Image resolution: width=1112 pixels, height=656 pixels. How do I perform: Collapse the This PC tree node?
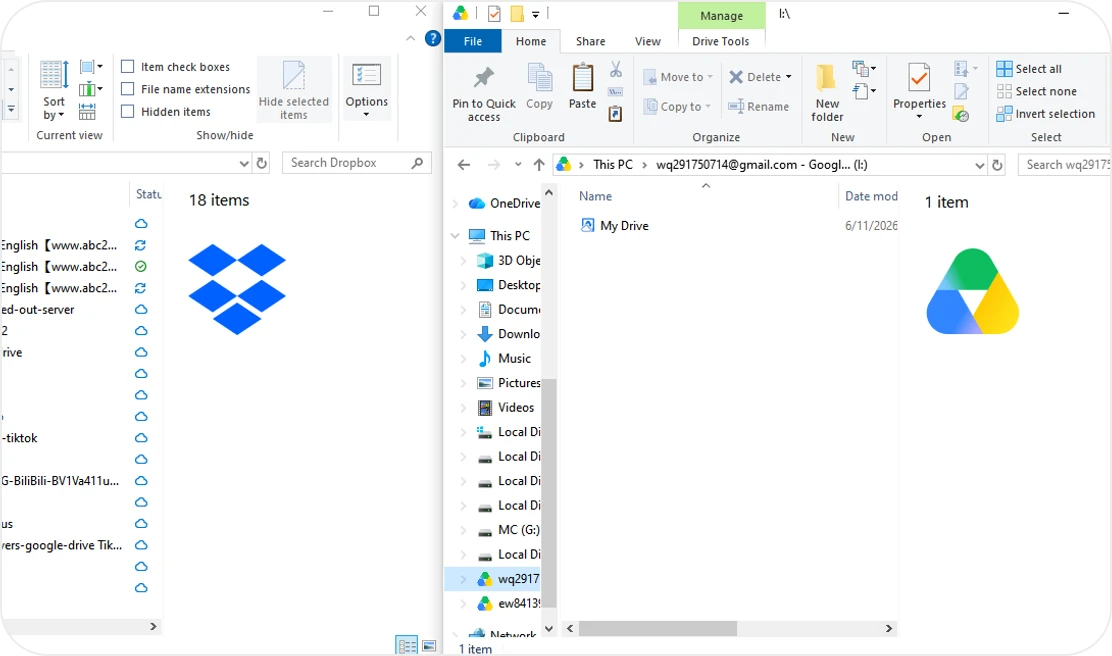tap(455, 235)
